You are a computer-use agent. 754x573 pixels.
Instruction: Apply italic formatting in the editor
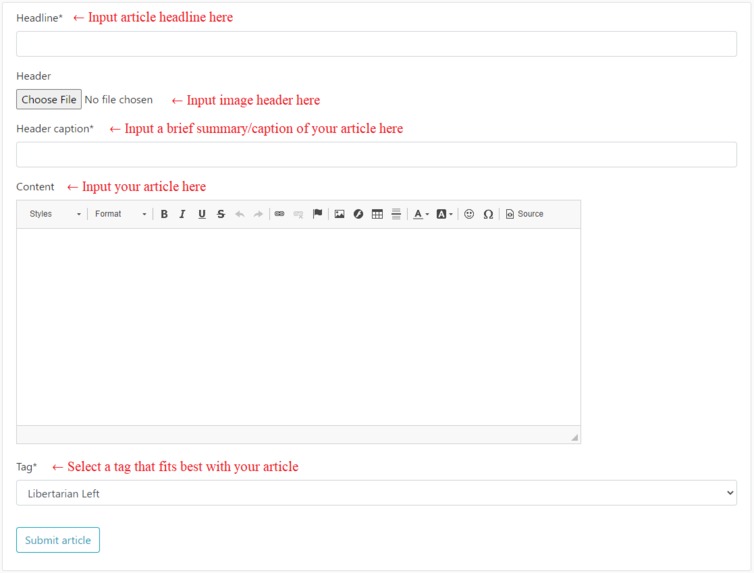click(182, 214)
